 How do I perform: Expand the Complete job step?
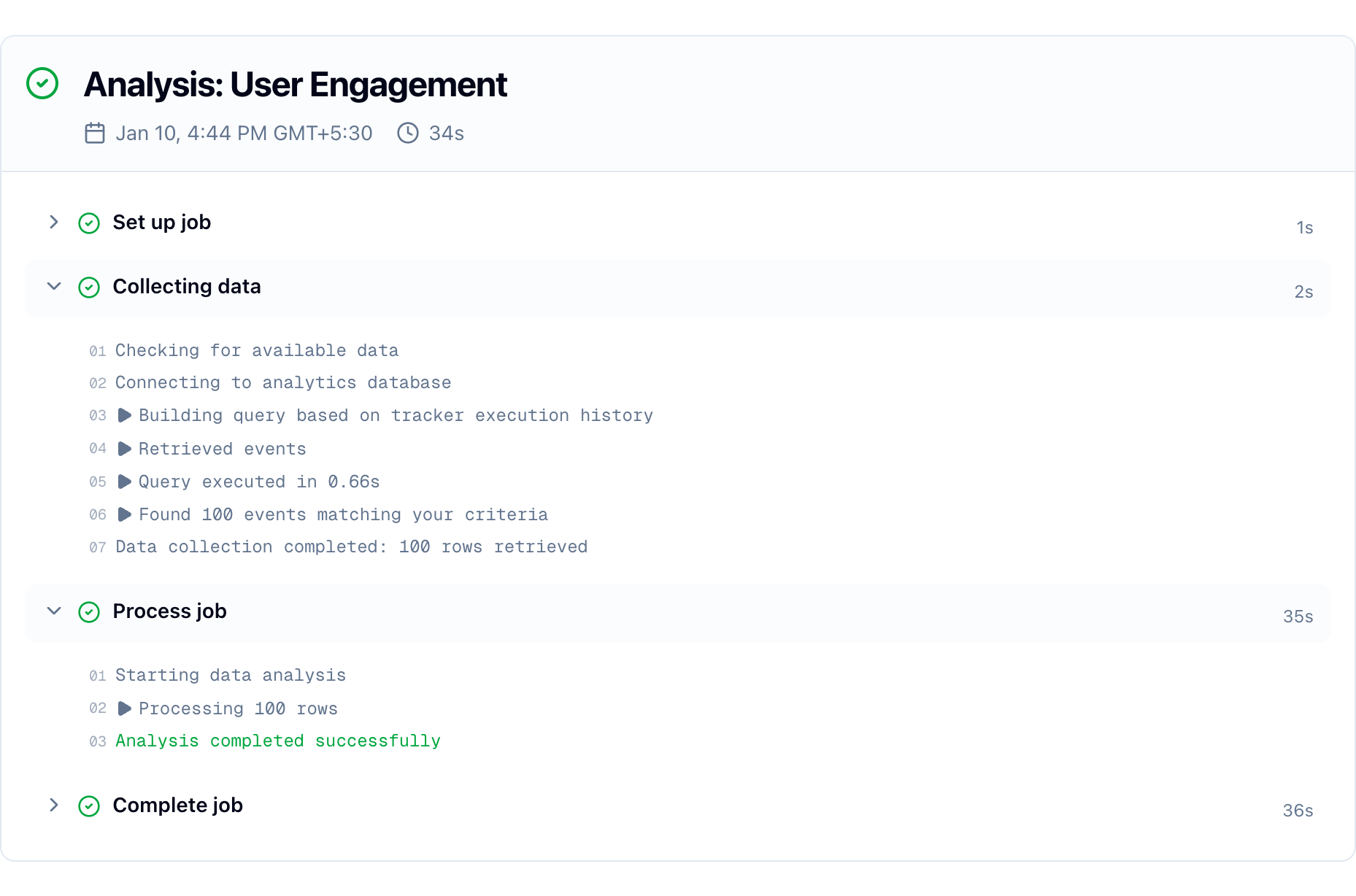point(54,805)
